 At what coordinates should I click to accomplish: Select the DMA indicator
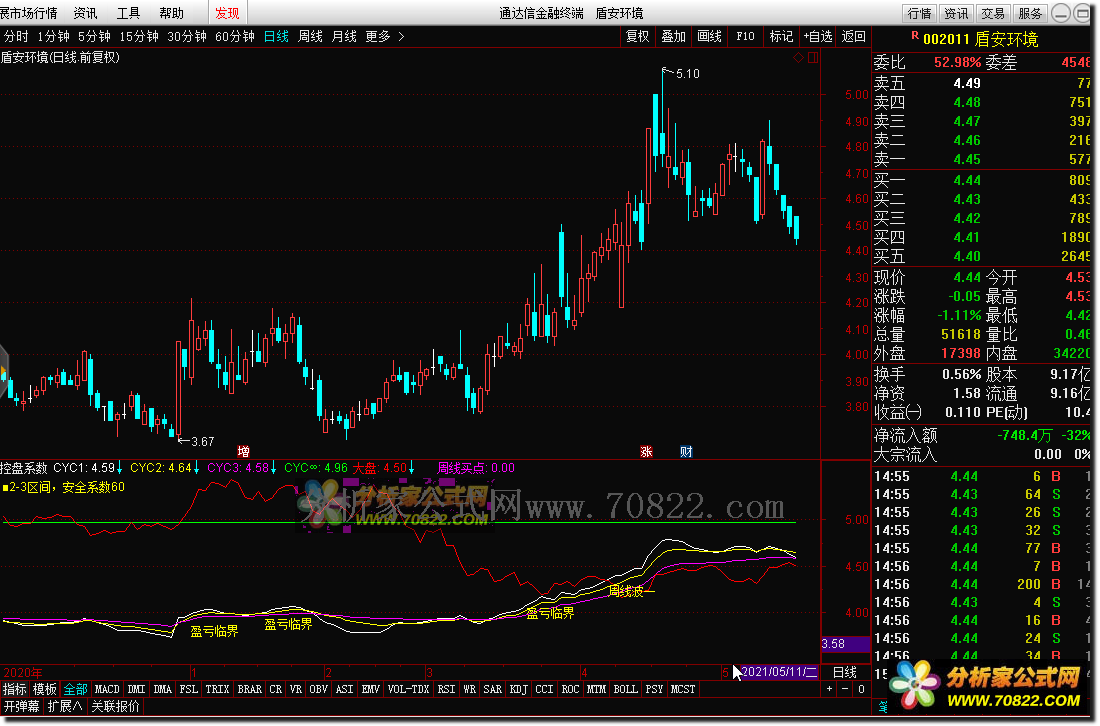[x=162, y=689]
